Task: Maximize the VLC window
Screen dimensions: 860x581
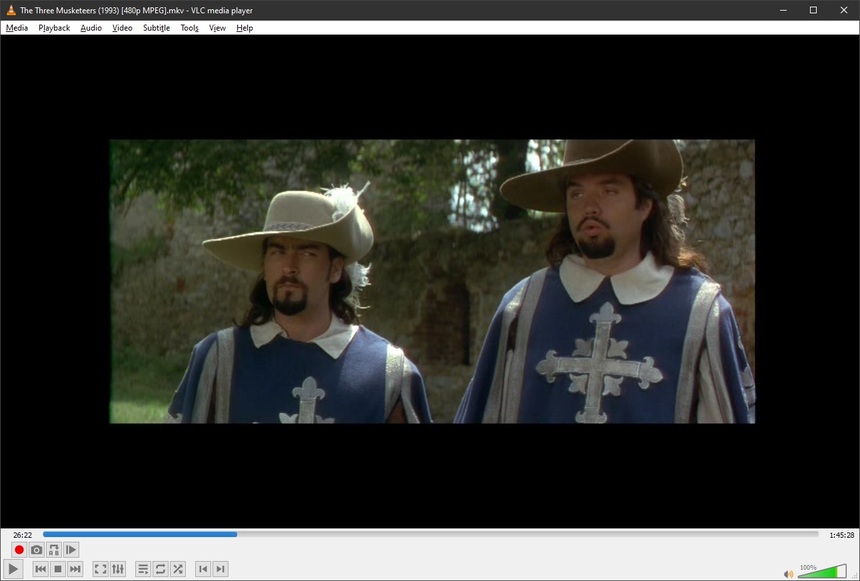Action: (813, 10)
